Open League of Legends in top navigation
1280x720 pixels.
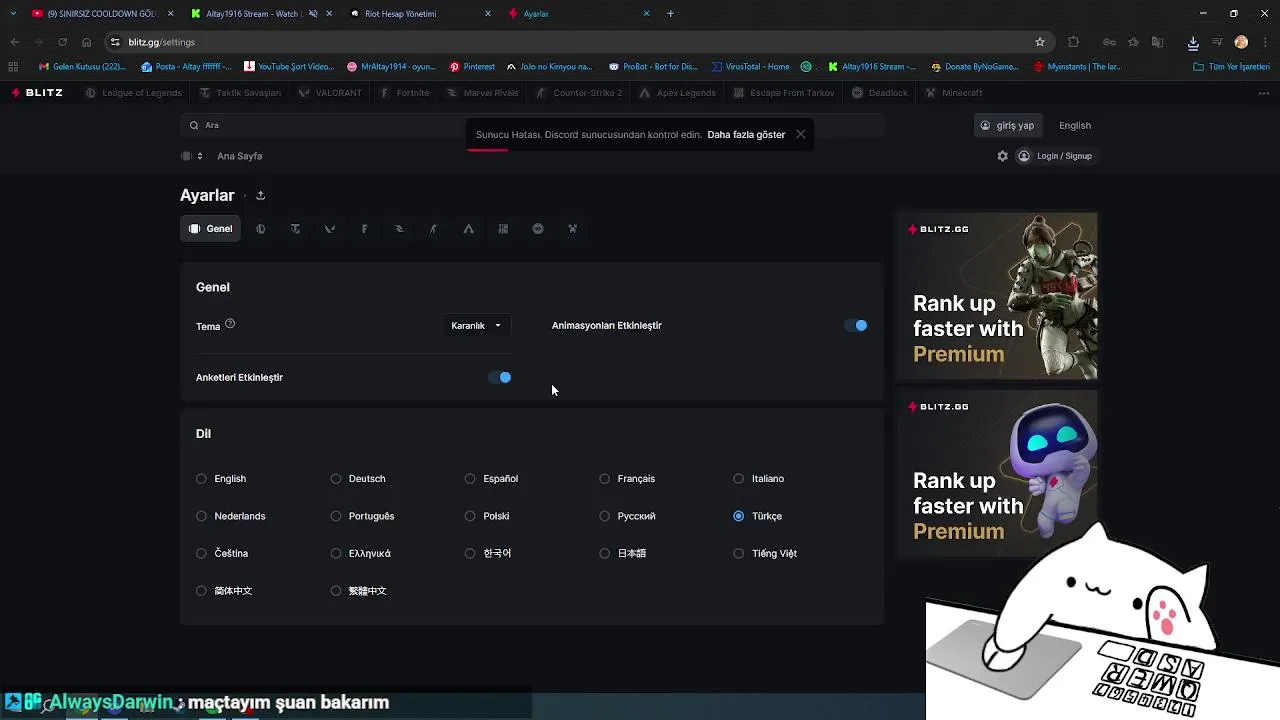pyautogui.click(x=133, y=93)
